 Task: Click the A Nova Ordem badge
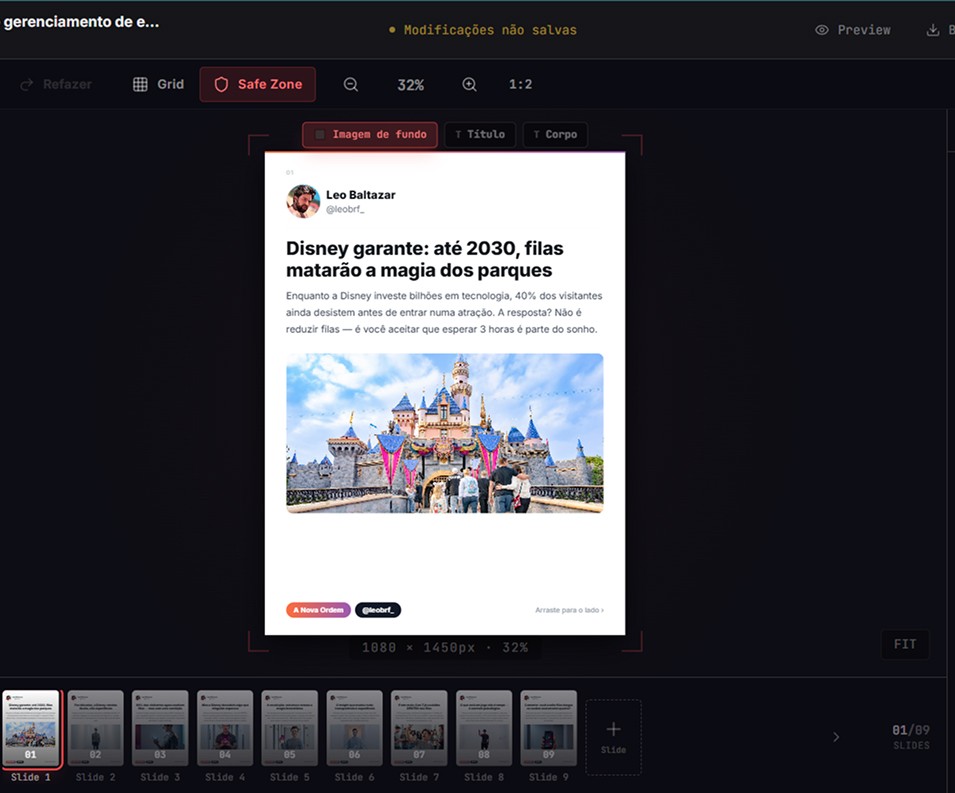pos(318,610)
